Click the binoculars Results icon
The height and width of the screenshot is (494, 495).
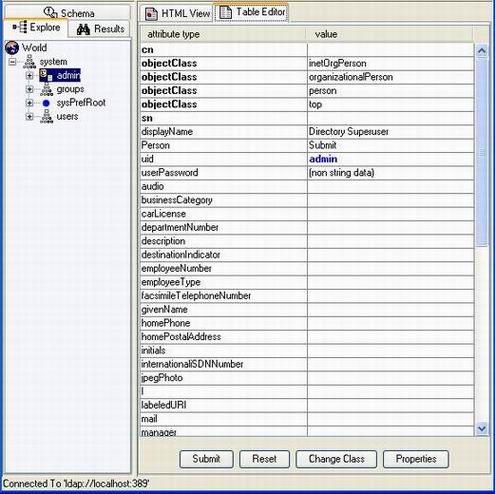[83, 29]
